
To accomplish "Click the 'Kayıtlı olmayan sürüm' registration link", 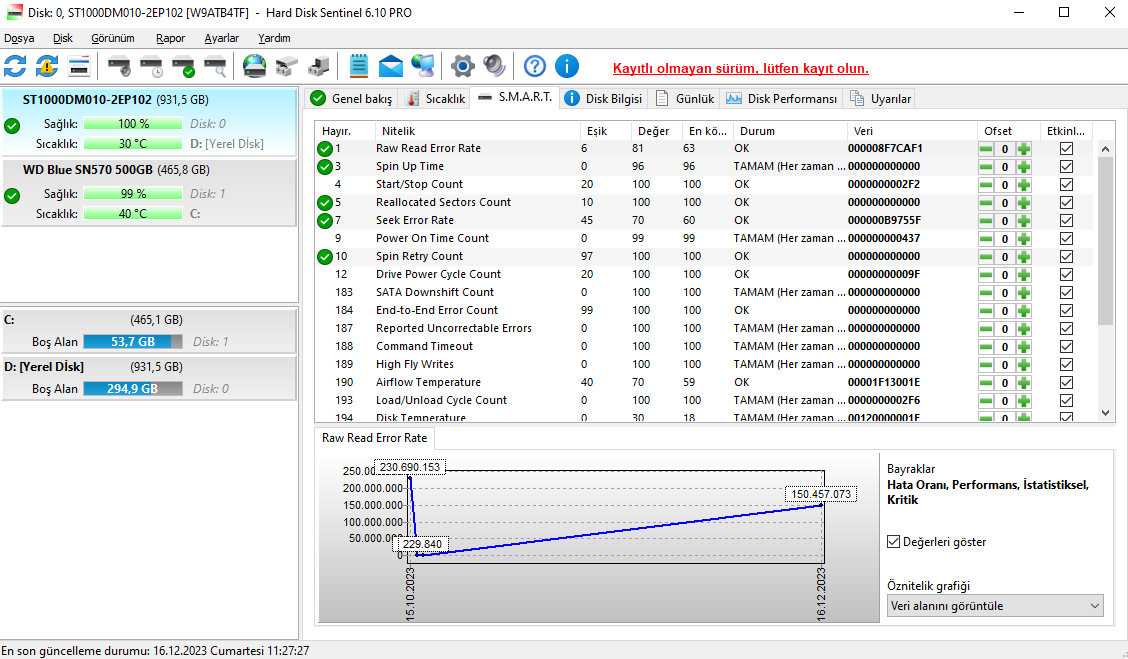I will [x=740, y=69].
